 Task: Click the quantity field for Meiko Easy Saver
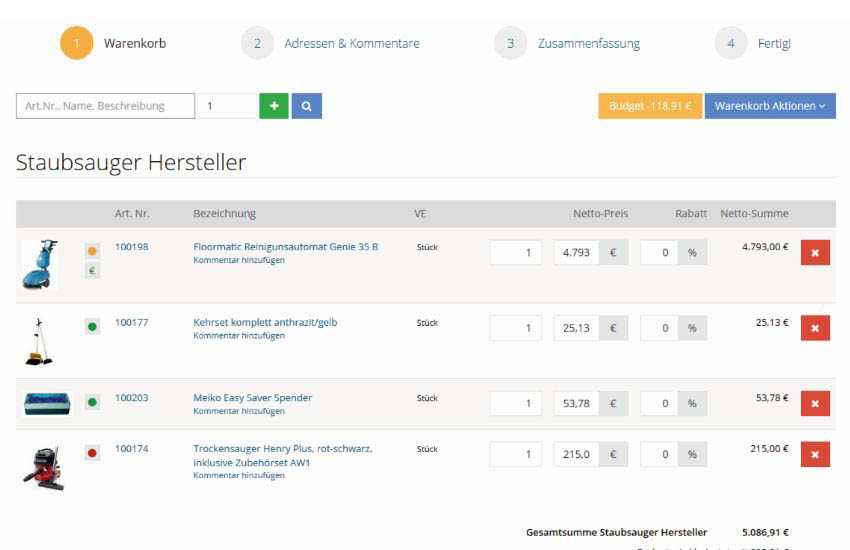[515, 403]
